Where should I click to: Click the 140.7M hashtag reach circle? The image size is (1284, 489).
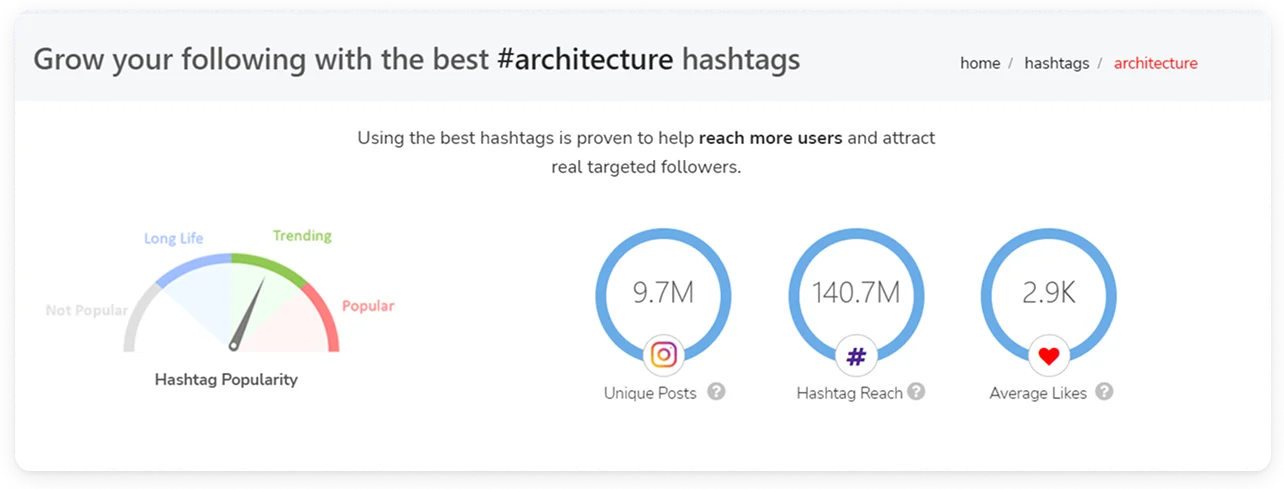click(x=856, y=293)
